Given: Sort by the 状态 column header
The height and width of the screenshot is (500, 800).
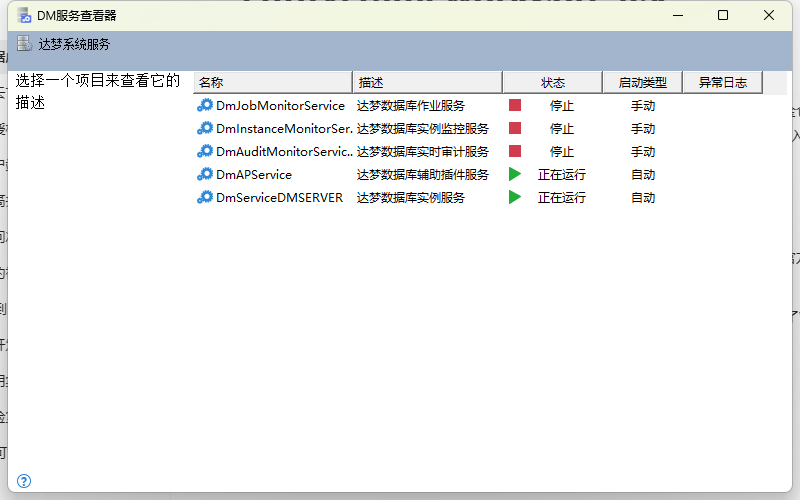Looking at the screenshot, I should click(x=553, y=83).
